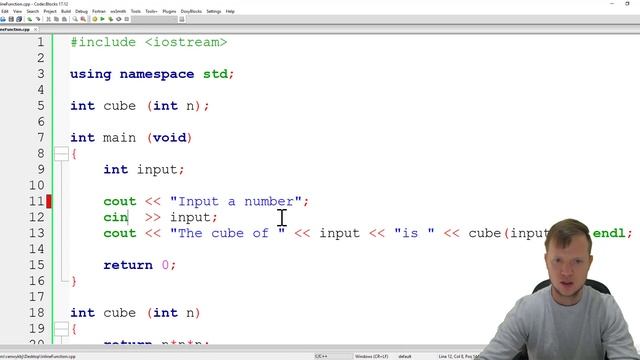
Task: Click the Open file toolbar icon
Action: 3,19
